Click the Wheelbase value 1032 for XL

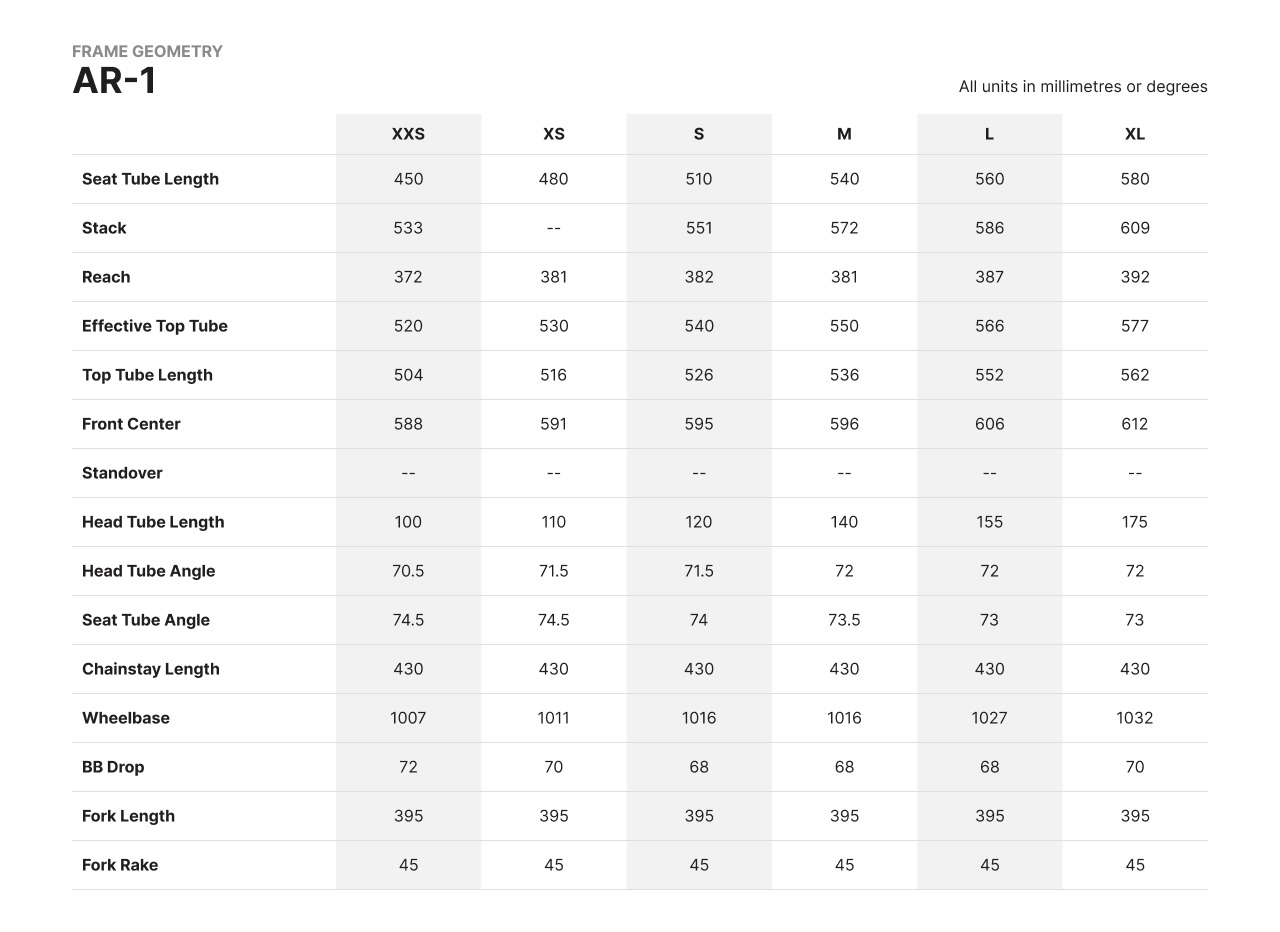(1134, 718)
